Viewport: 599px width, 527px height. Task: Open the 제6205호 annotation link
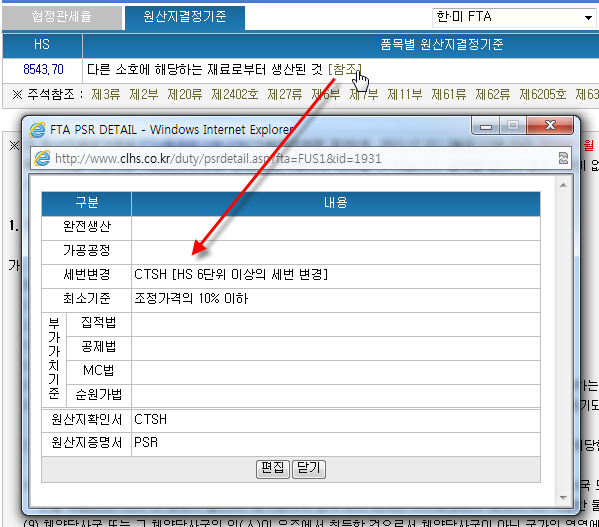[542, 94]
